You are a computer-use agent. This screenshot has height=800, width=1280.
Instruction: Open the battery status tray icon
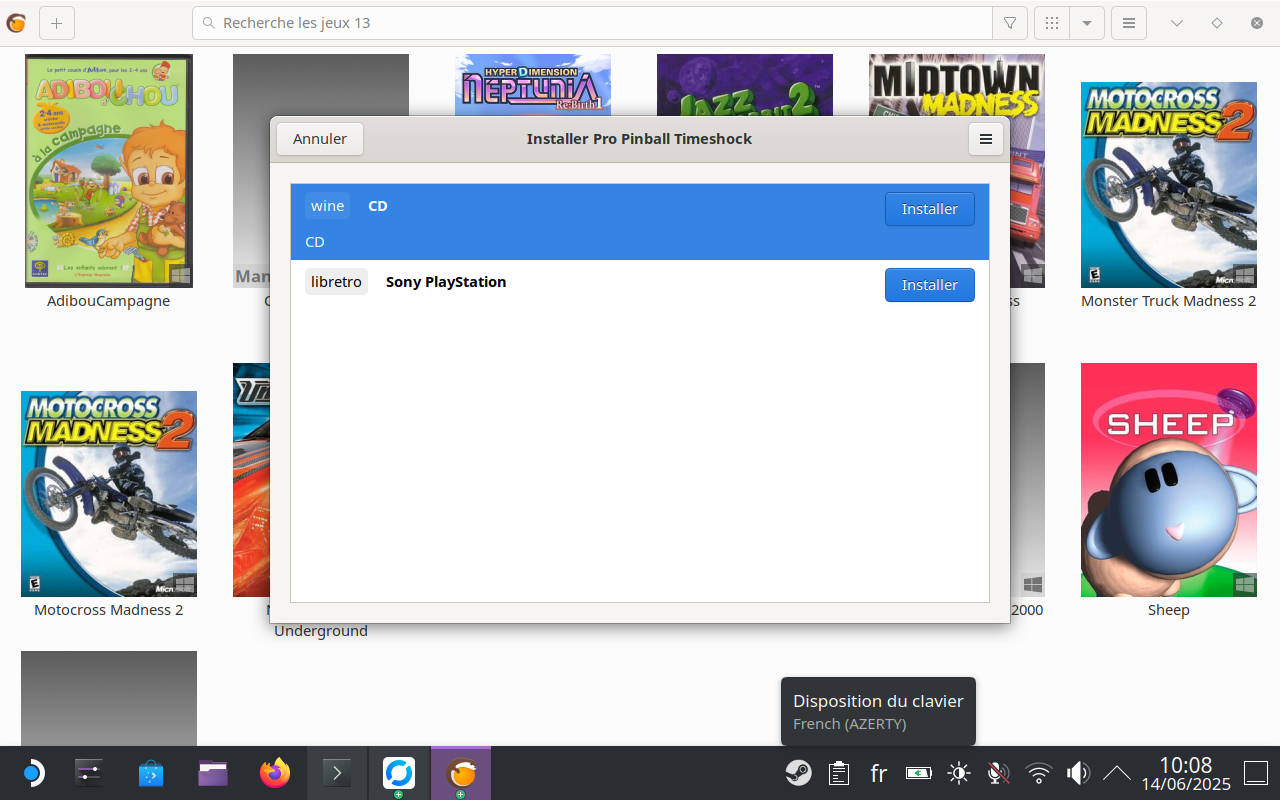[919, 773]
